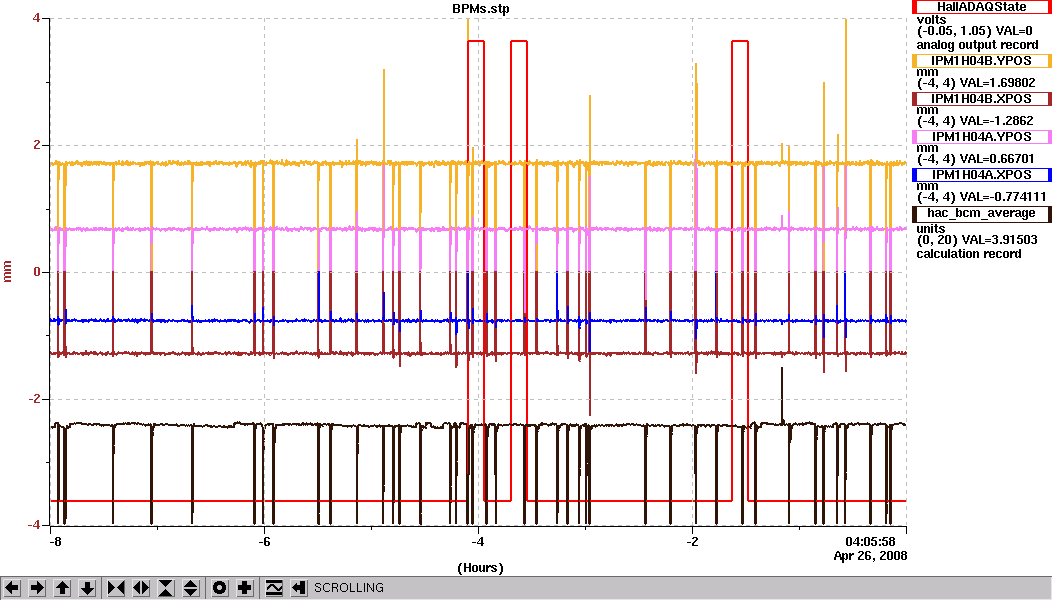
Task: Click the 04:05:58 timestamp on the axis
Action: point(870,542)
